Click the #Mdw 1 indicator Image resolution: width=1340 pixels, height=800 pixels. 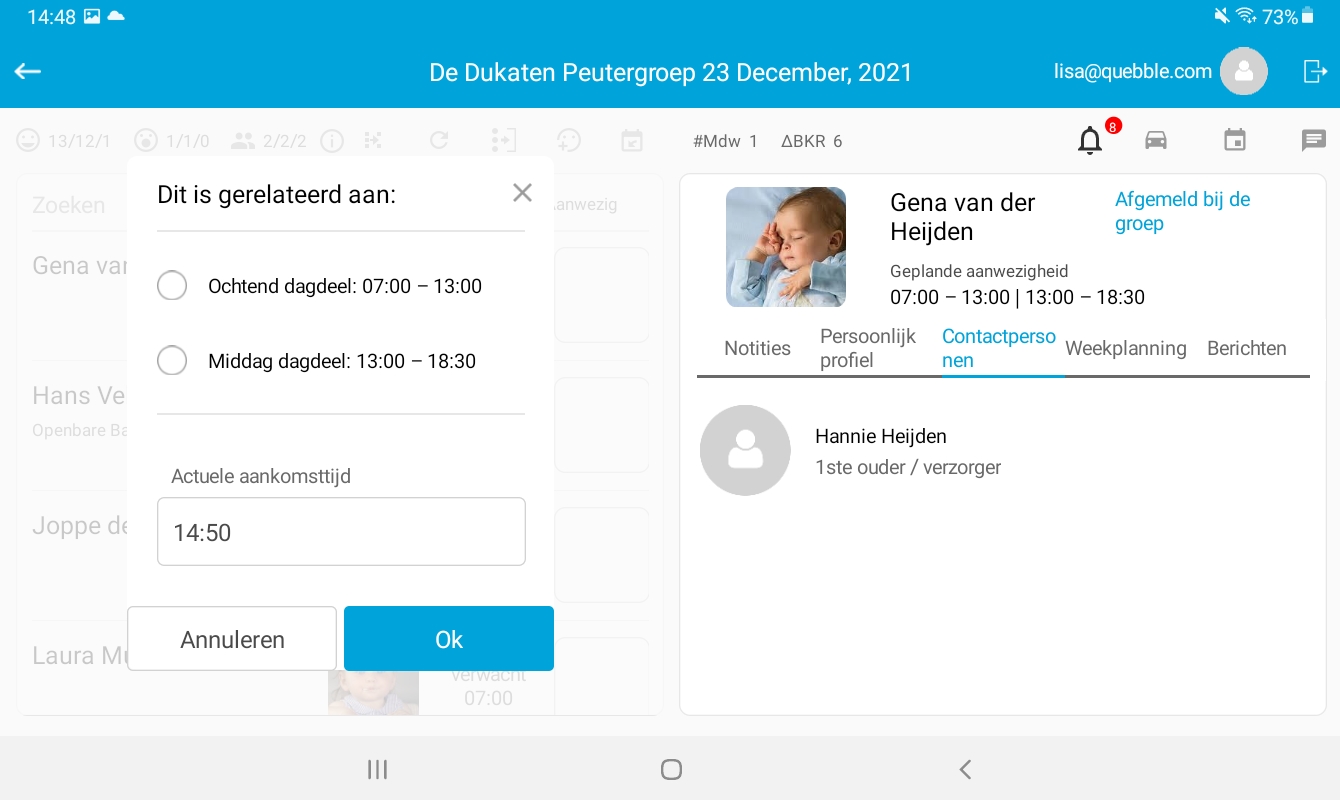coord(725,141)
